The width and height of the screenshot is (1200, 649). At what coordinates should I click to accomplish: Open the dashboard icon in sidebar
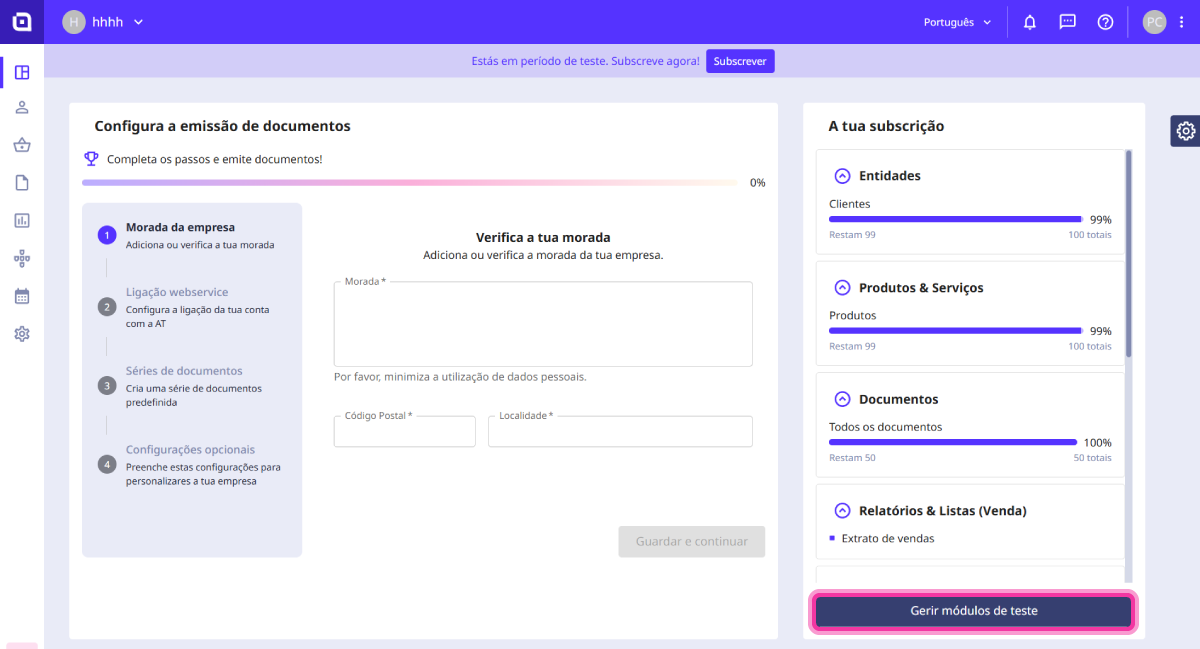click(22, 72)
